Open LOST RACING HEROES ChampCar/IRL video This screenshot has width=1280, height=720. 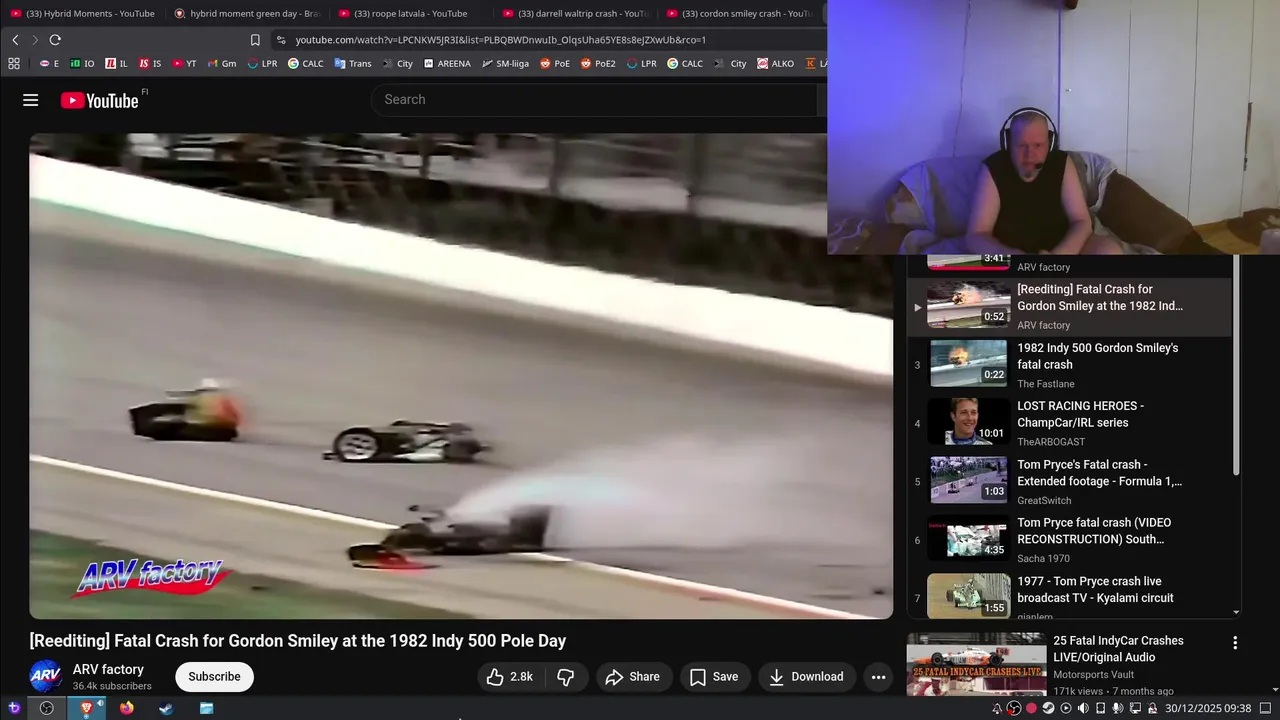click(x=1070, y=422)
